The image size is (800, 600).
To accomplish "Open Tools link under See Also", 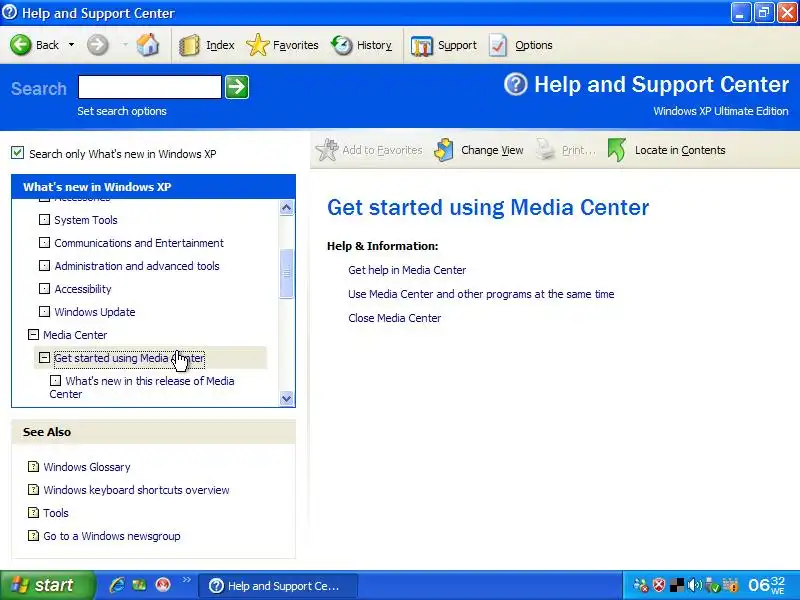I will pos(56,513).
